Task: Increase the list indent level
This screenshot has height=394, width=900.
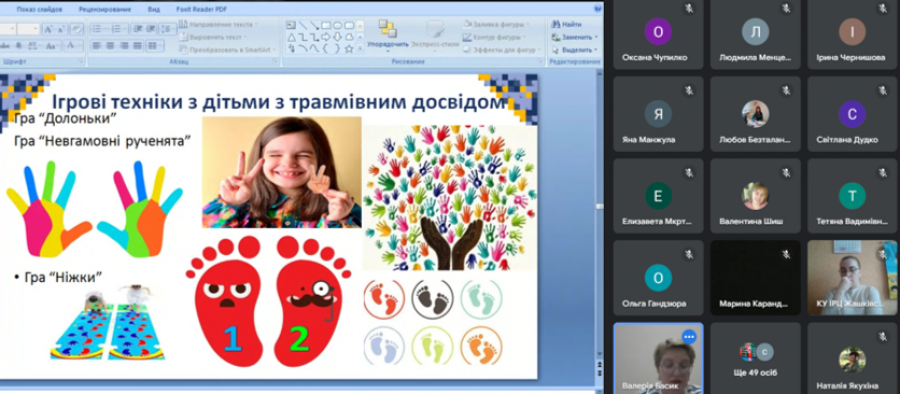Action: pyautogui.click(x=149, y=29)
